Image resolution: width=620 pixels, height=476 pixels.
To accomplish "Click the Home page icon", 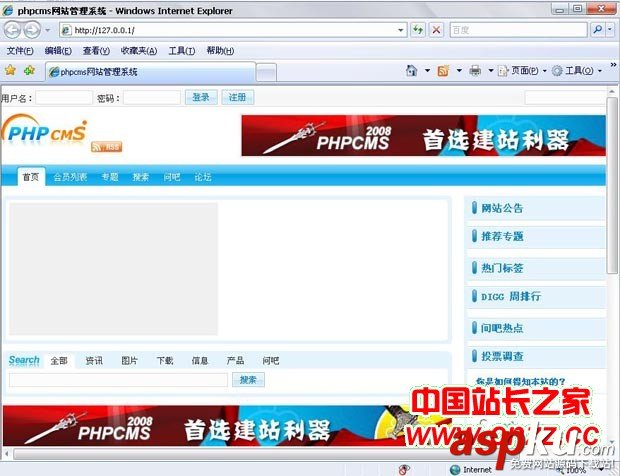I will [x=412, y=70].
